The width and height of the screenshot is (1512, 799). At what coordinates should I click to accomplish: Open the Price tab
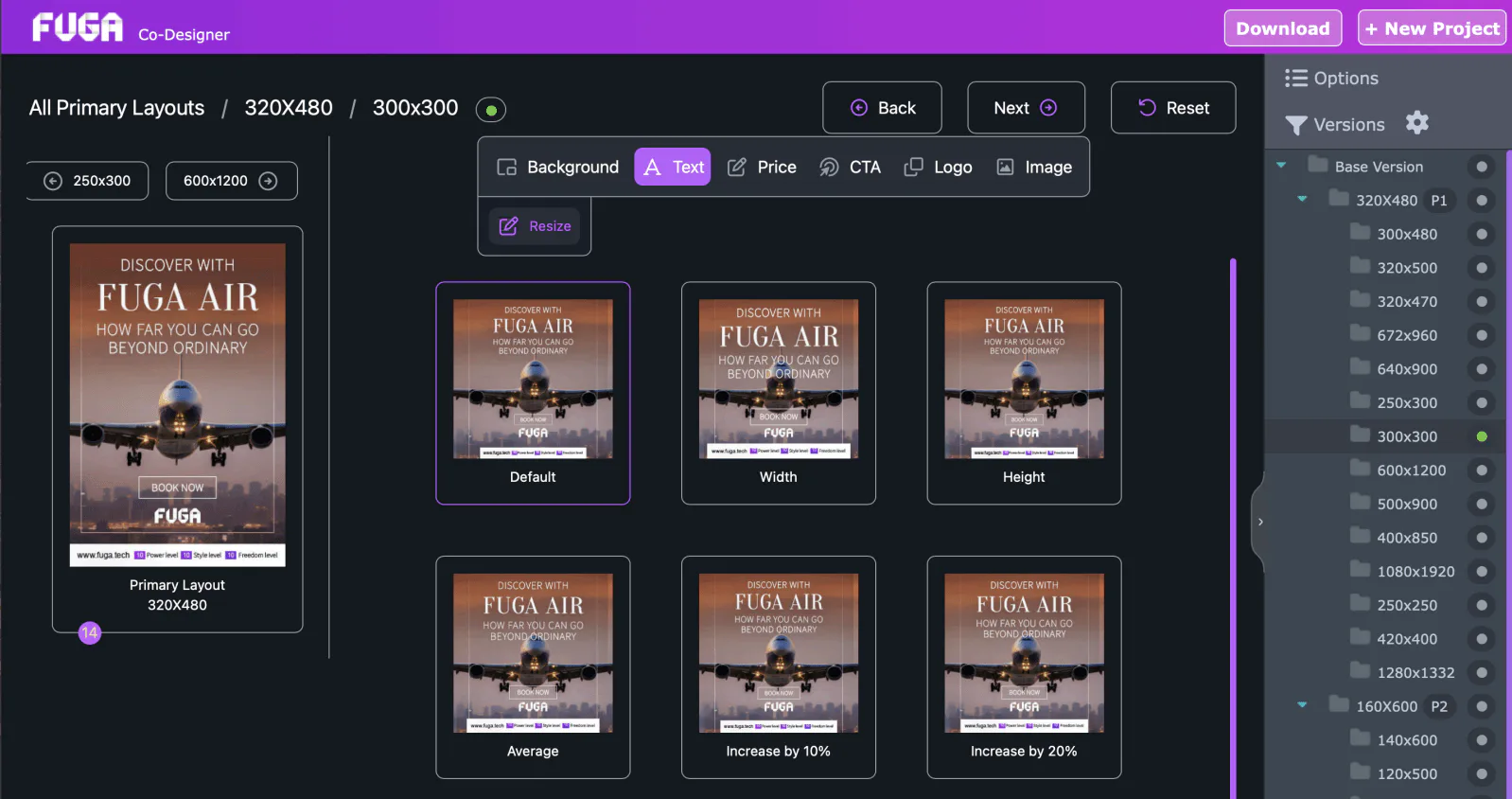[762, 168]
